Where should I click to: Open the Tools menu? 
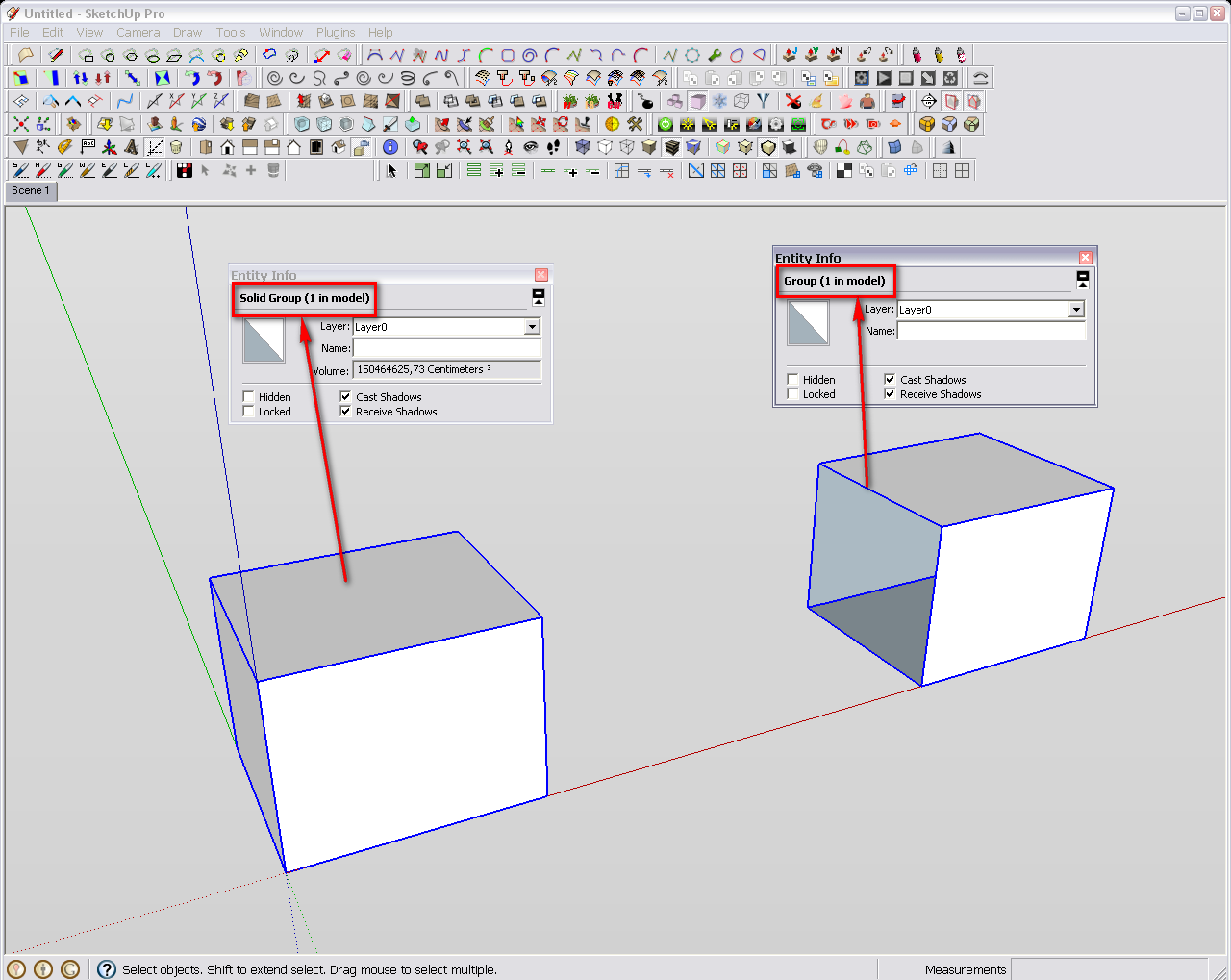click(x=231, y=32)
